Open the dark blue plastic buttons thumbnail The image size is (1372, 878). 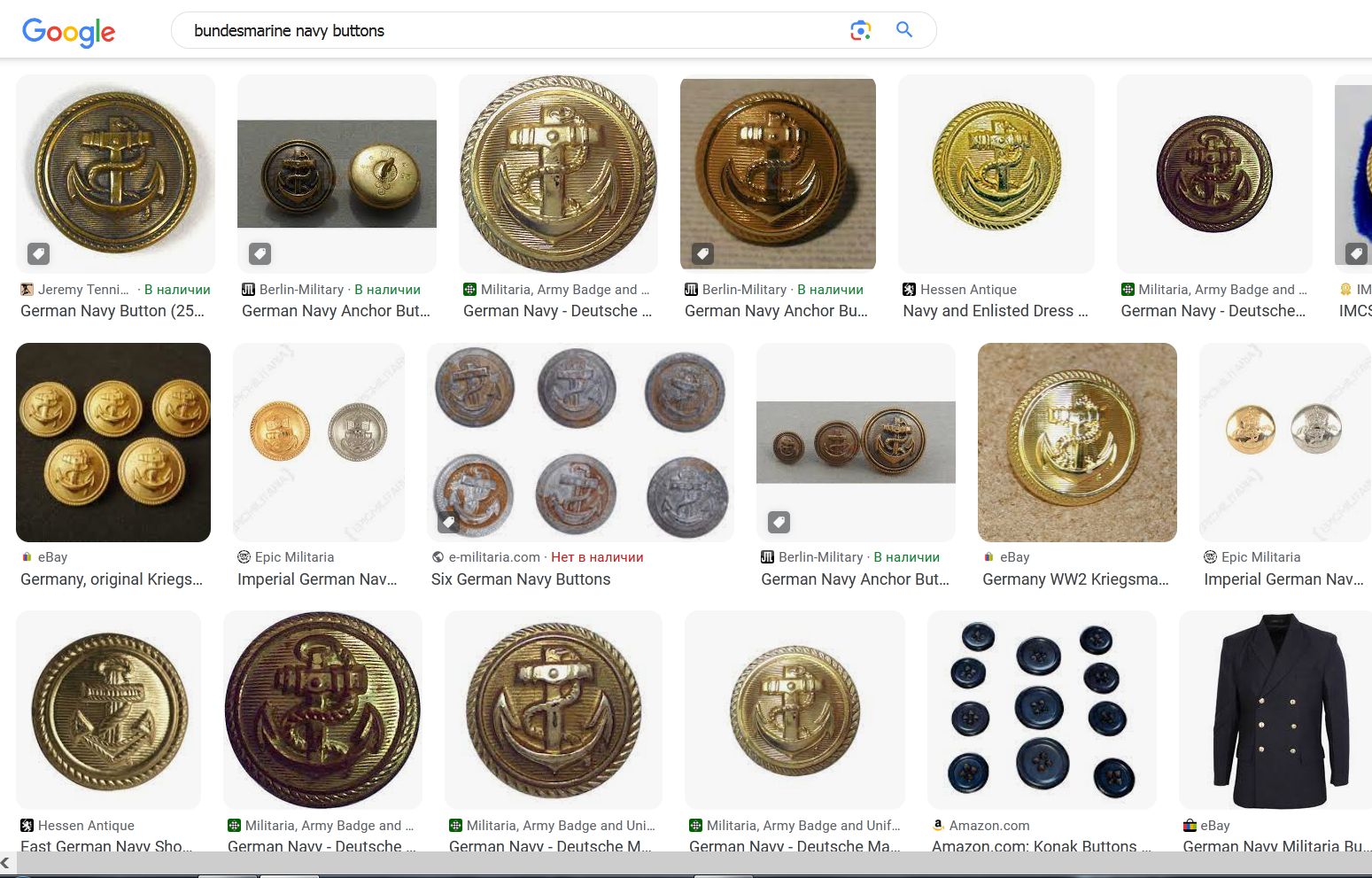tap(1042, 710)
